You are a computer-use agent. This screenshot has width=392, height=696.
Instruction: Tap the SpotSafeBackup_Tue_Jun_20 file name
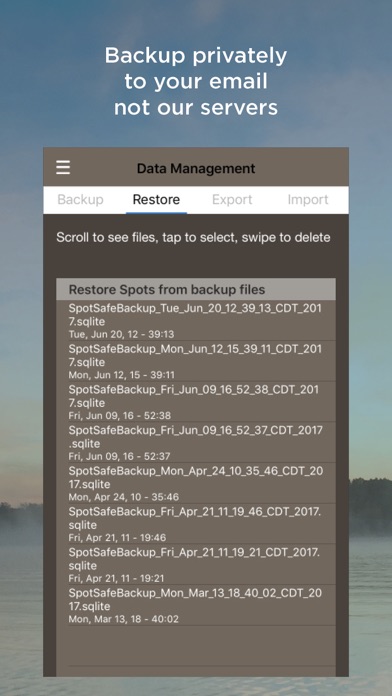(x=195, y=314)
